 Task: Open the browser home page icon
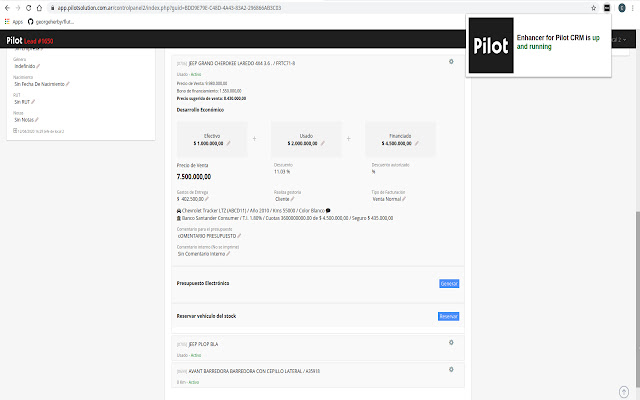tap(39, 8)
